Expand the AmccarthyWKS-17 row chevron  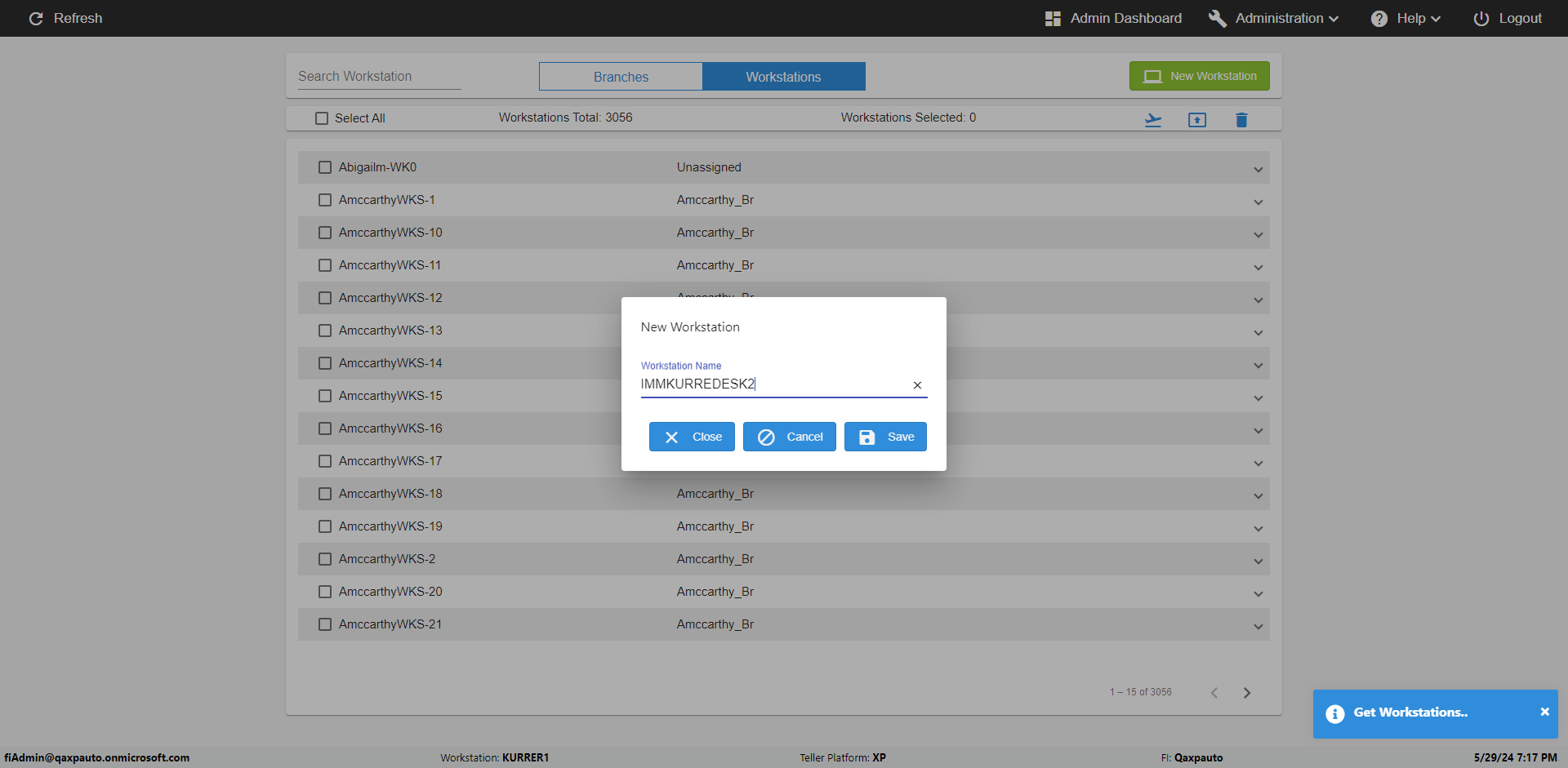tap(1258, 464)
